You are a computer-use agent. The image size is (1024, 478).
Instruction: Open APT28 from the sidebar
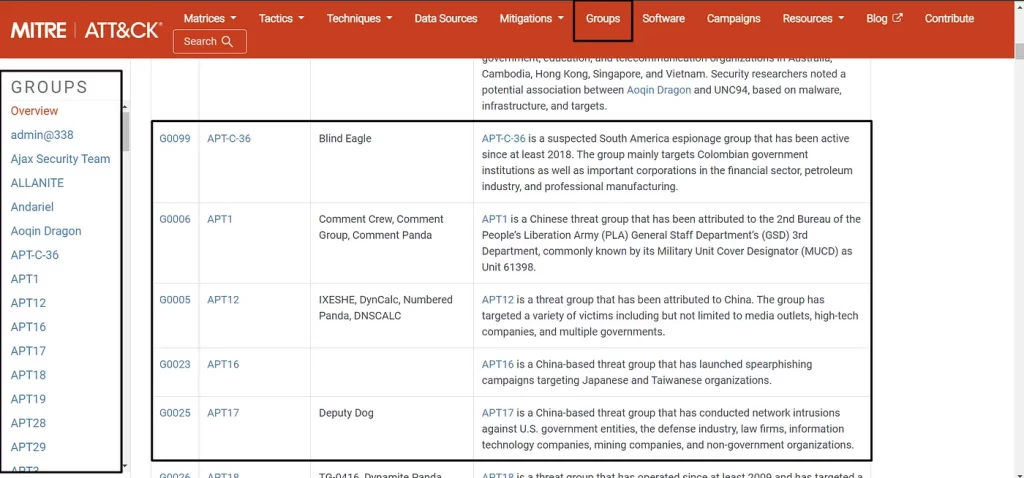[28, 423]
